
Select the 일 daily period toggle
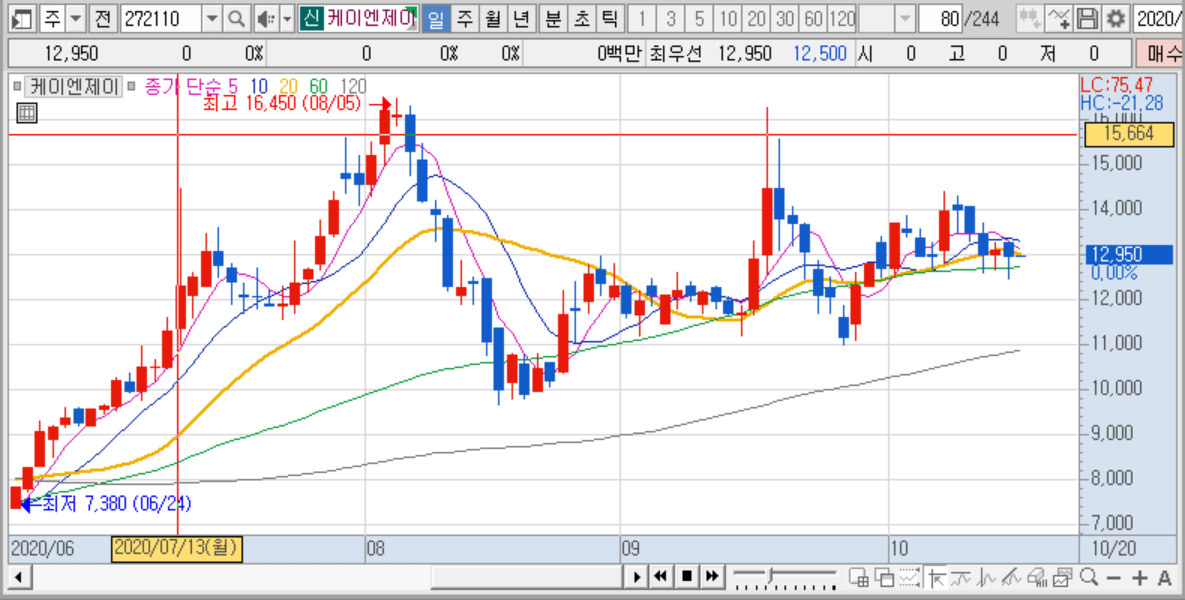[435, 19]
